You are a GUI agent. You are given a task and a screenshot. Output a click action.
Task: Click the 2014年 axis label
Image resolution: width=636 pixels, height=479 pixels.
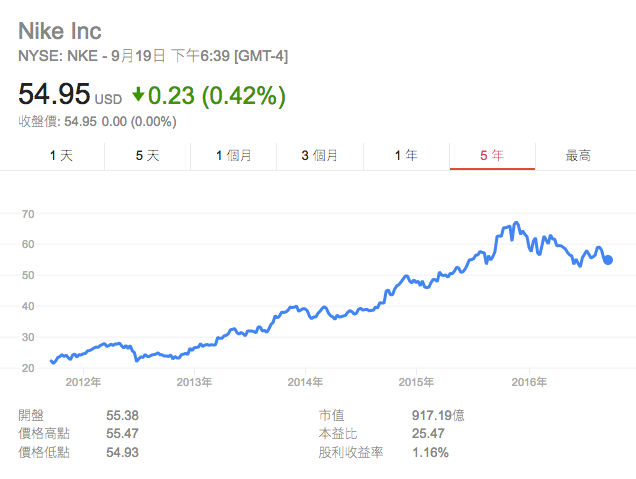pyautogui.click(x=305, y=382)
